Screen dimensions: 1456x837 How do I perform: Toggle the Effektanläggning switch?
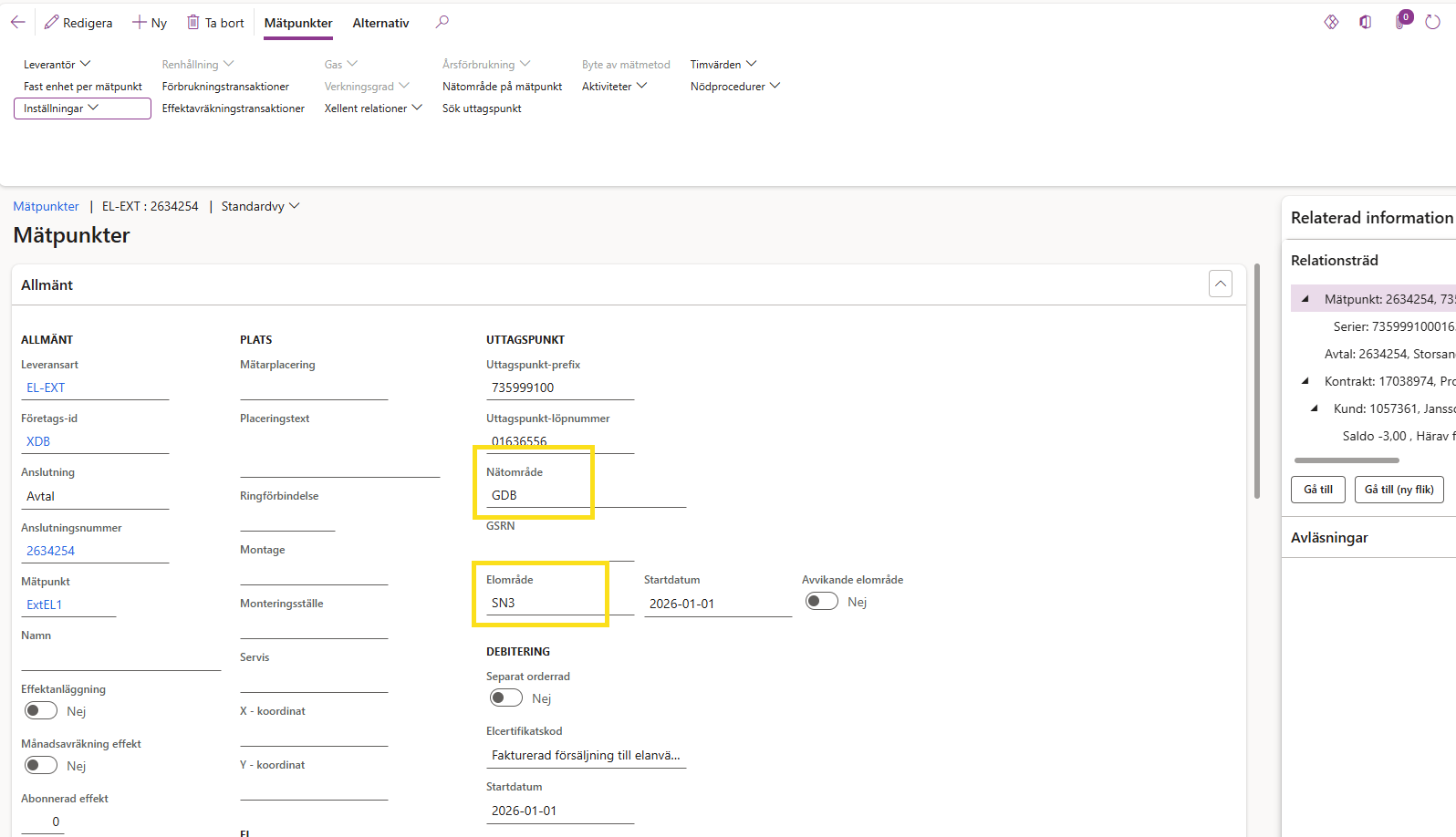(41, 711)
